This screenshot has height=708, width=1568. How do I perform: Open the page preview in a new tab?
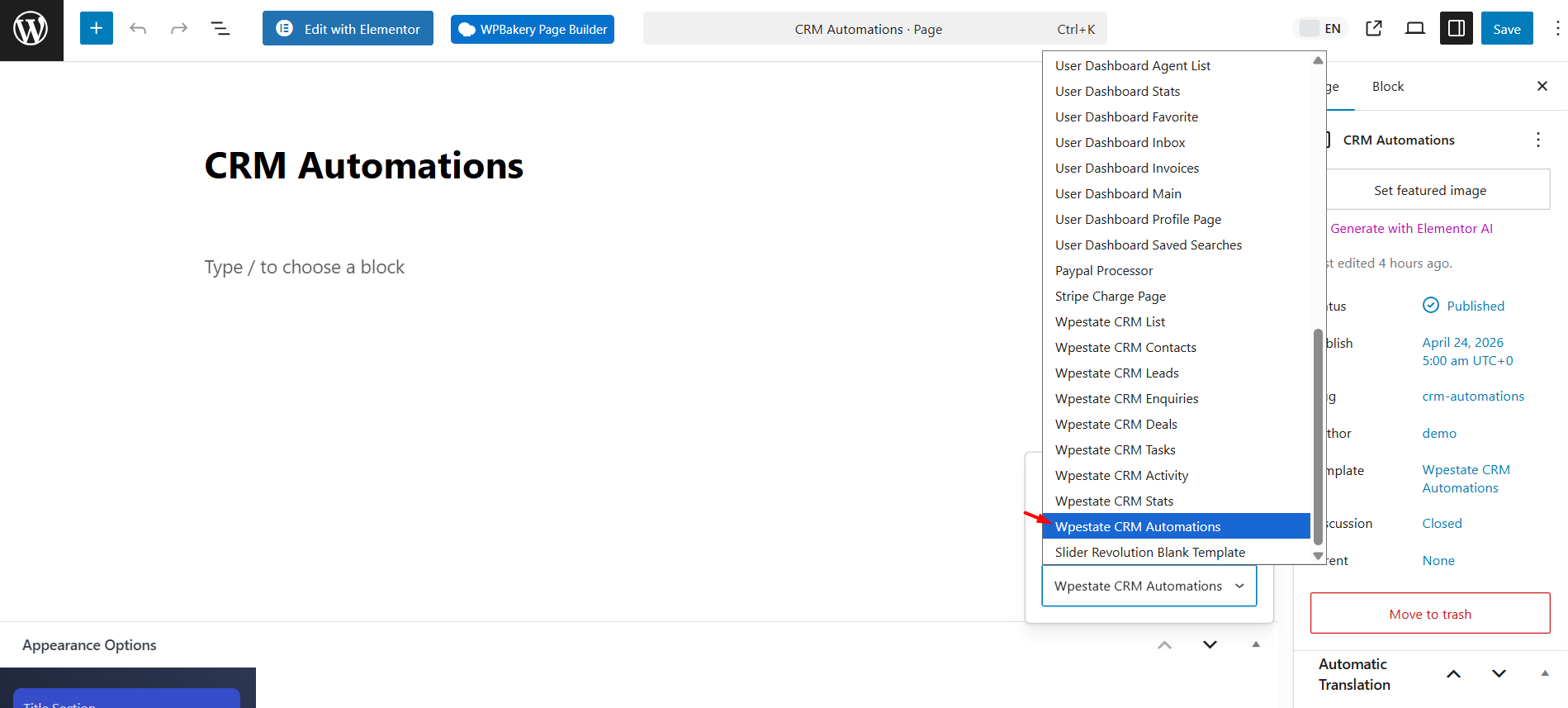pos(1374,29)
